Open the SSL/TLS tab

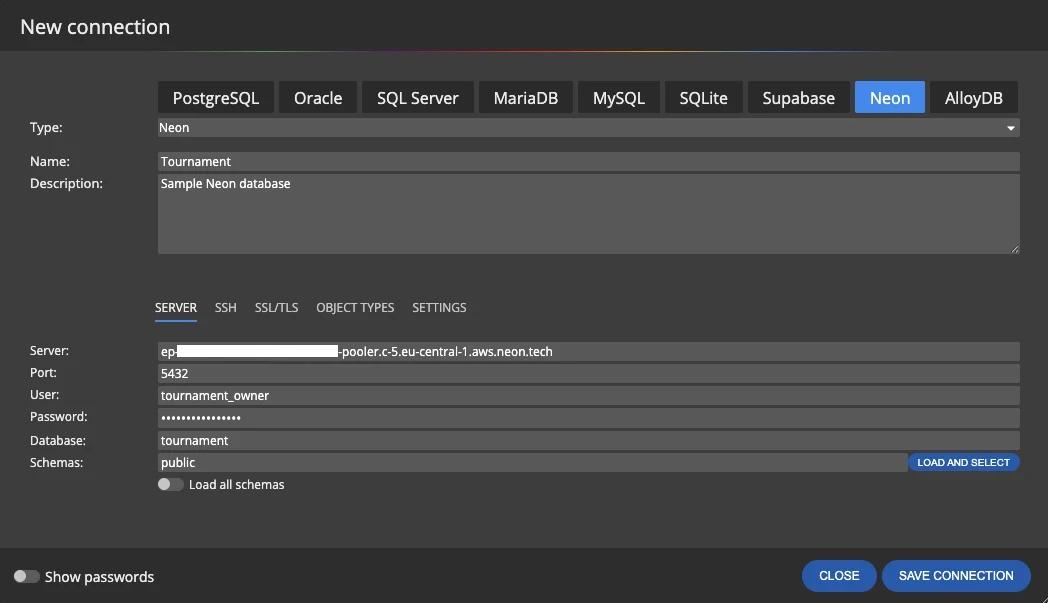click(276, 308)
